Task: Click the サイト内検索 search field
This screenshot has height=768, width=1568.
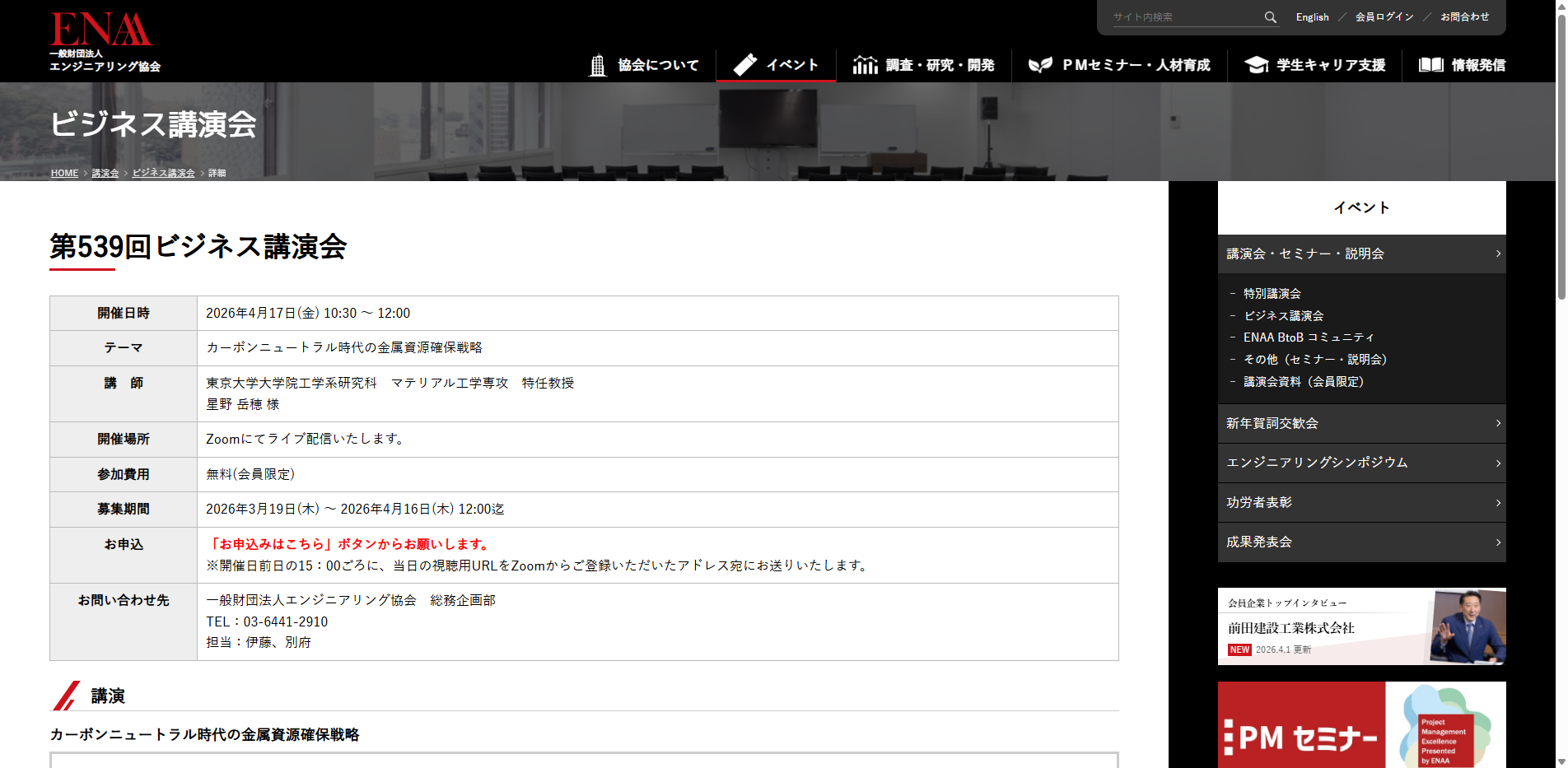Action: [1186, 17]
